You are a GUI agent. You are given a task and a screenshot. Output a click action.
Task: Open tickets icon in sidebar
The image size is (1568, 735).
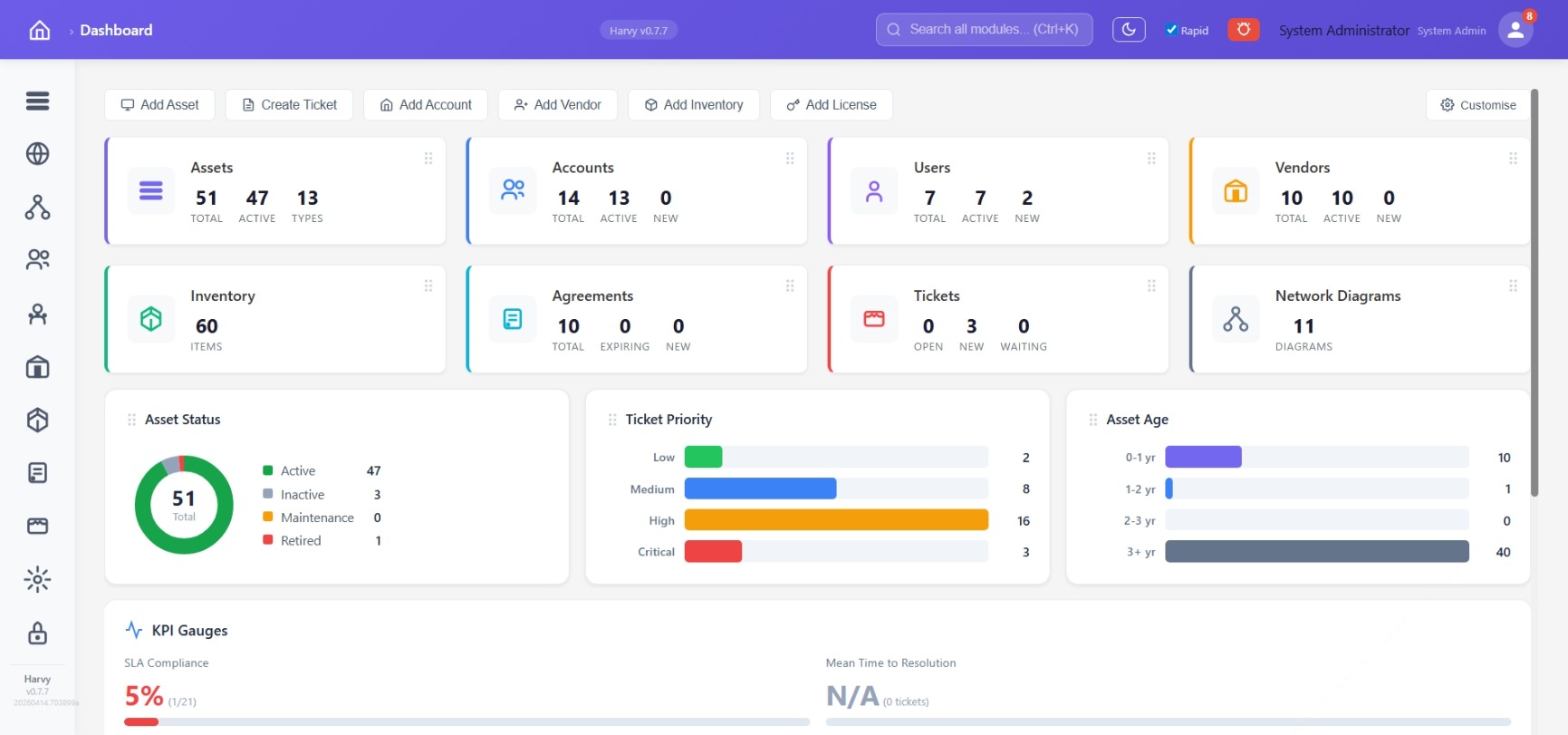(37, 527)
